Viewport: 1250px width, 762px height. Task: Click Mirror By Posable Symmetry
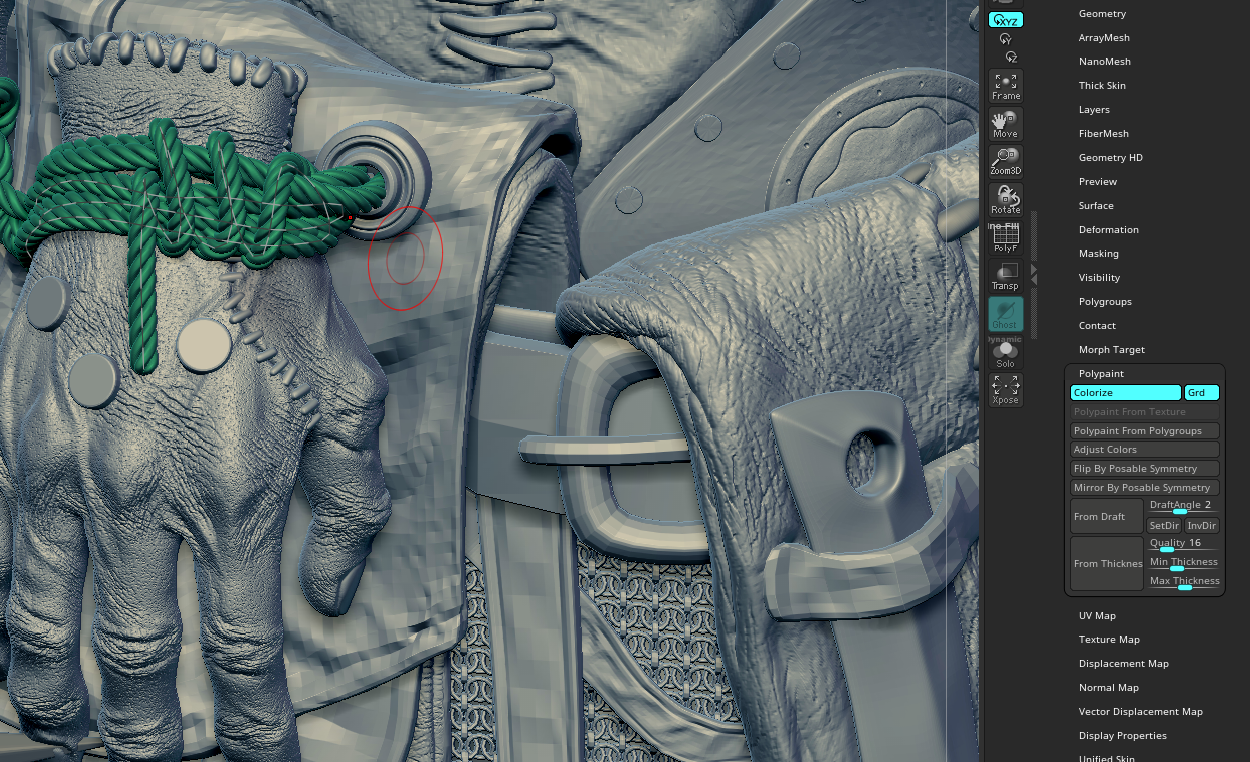coord(1145,488)
